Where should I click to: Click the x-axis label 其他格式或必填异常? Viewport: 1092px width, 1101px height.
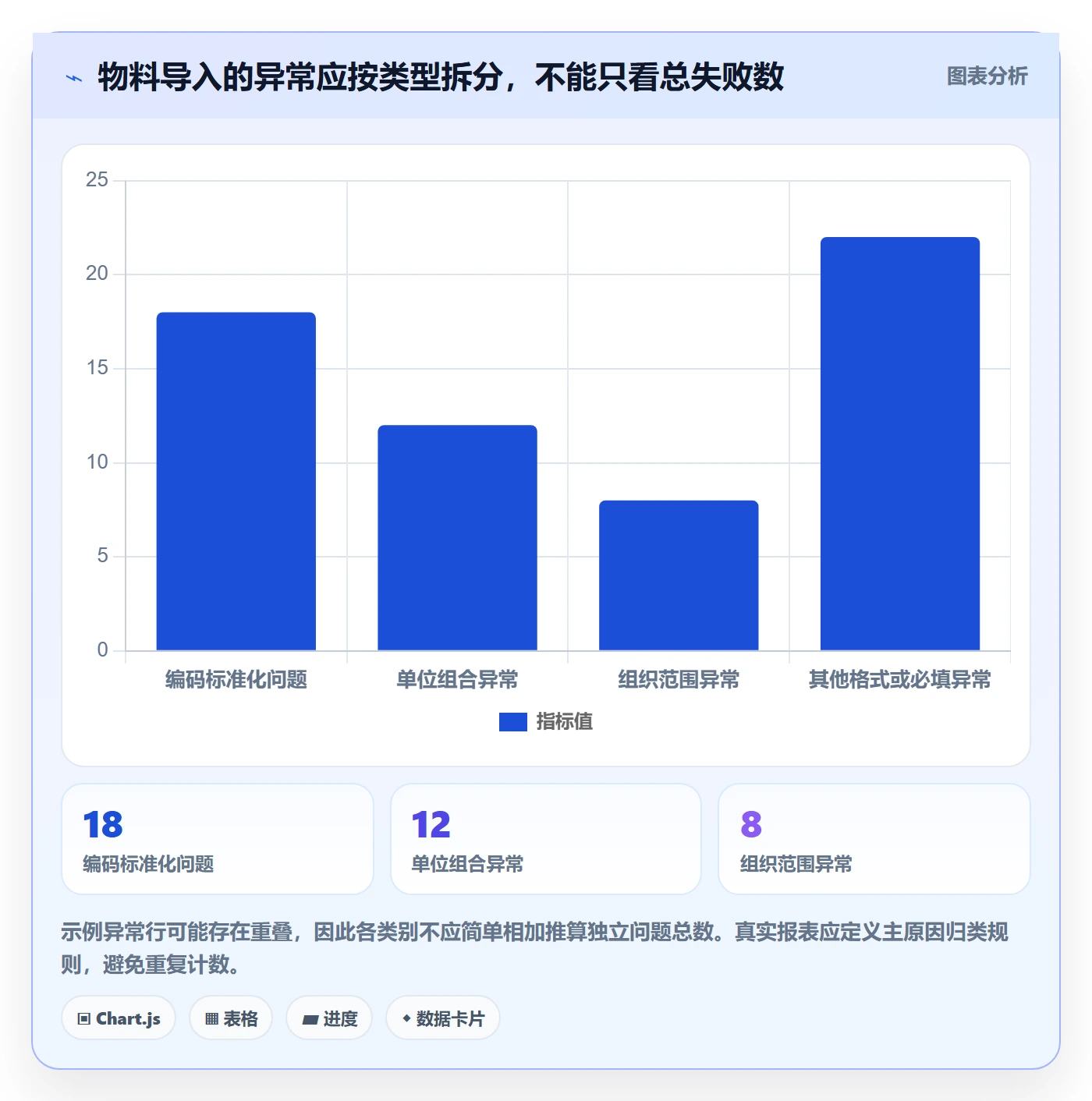click(x=900, y=680)
